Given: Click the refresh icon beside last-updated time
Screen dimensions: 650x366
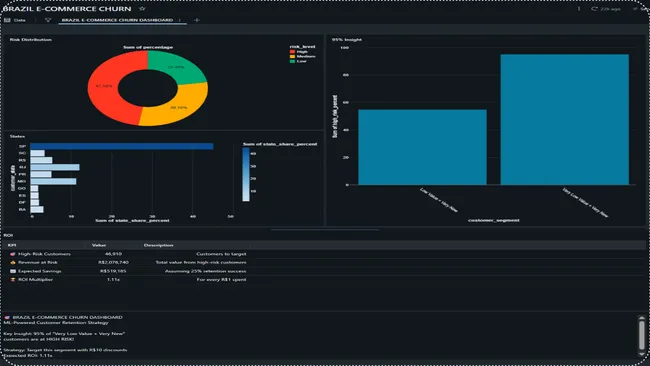Looking at the screenshot, I should (x=594, y=8).
